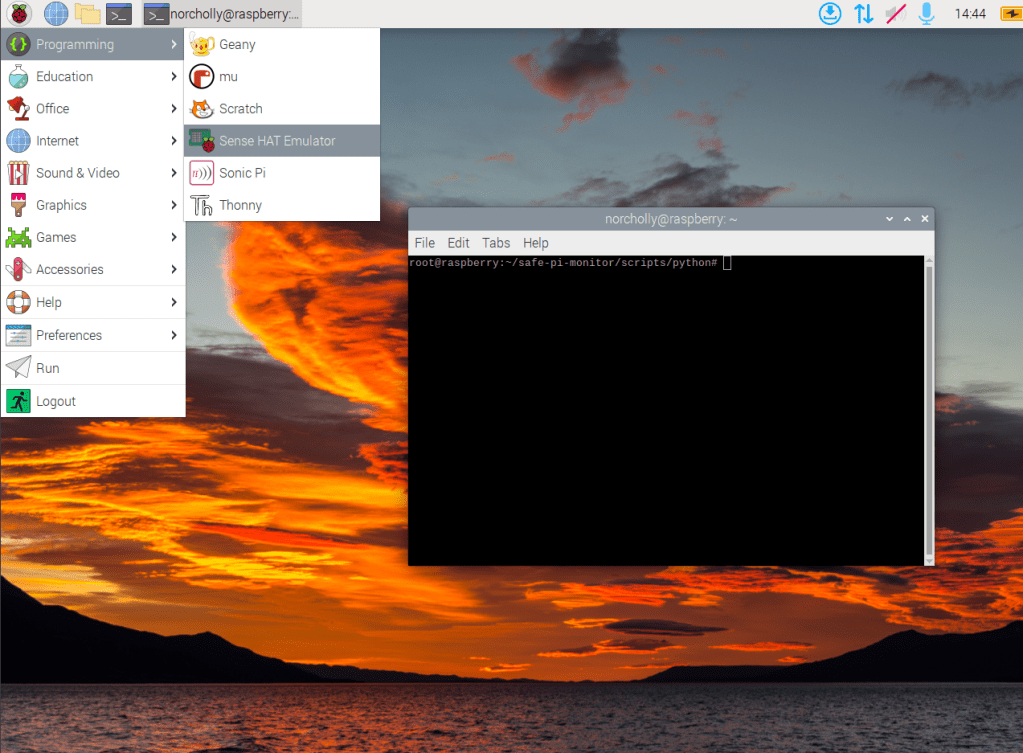Open the Geany editor
The width and height of the screenshot is (1023, 753).
point(237,44)
